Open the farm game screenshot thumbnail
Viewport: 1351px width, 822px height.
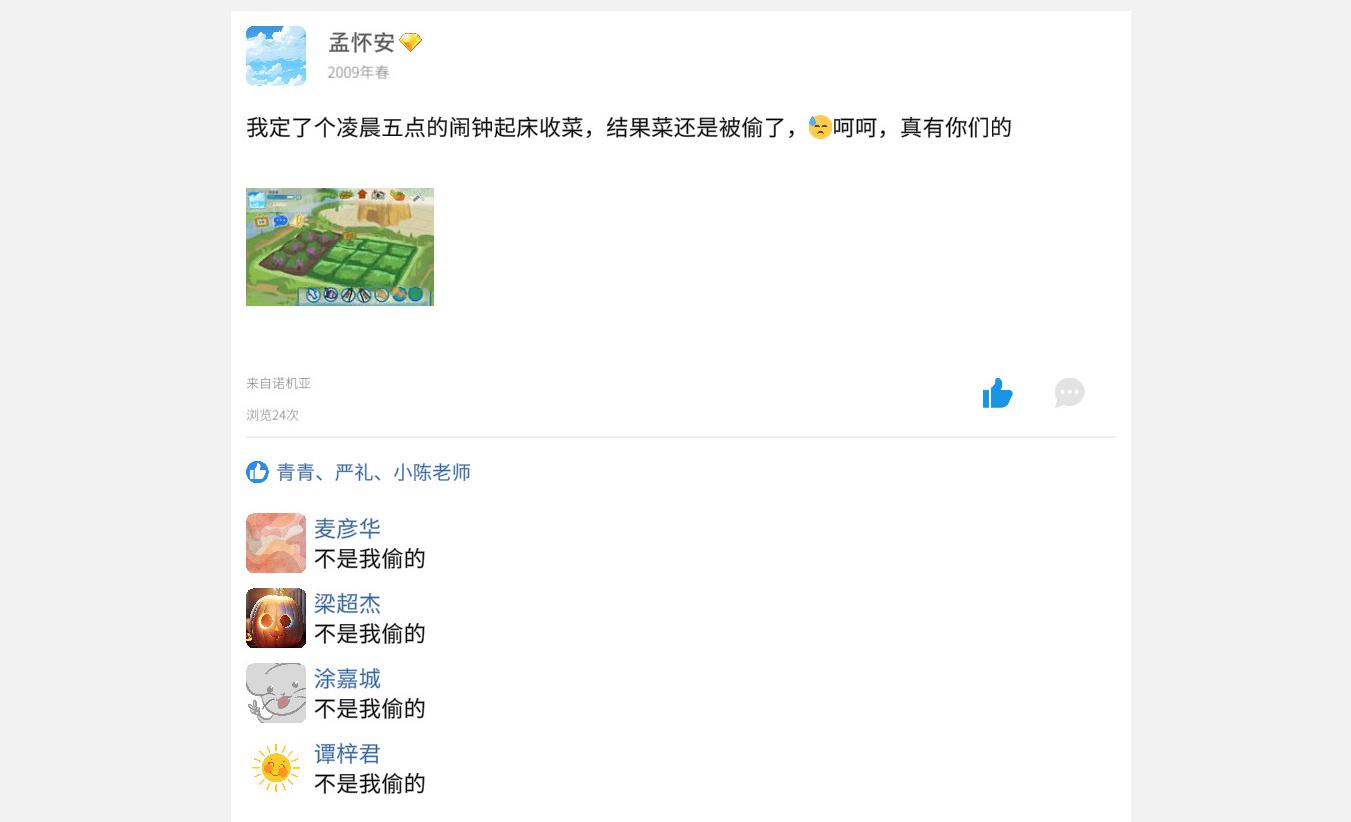pos(340,247)
